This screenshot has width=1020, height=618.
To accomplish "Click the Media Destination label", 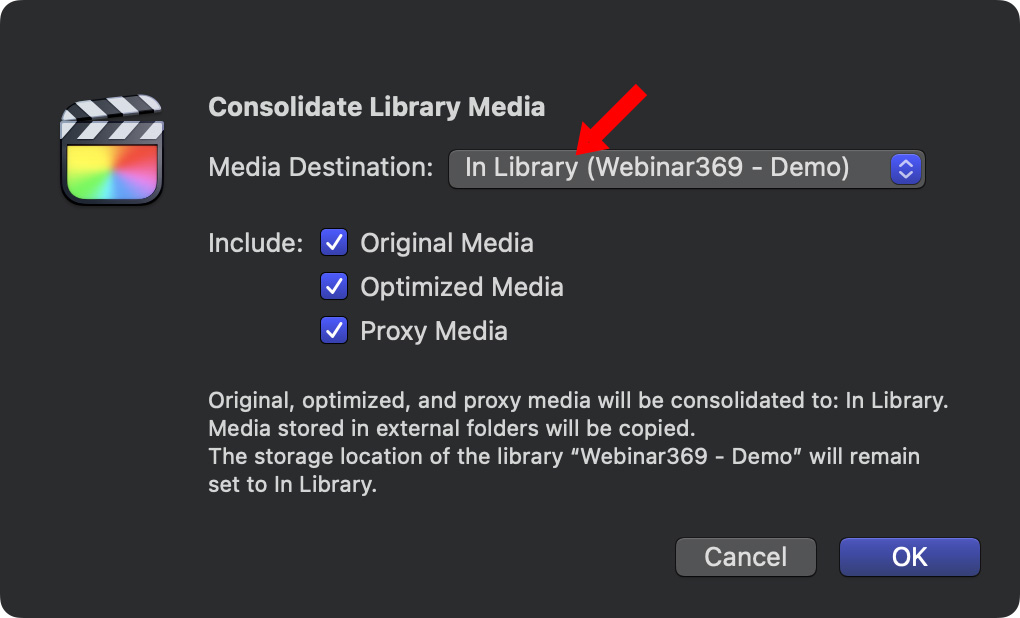I will [321, 167].
